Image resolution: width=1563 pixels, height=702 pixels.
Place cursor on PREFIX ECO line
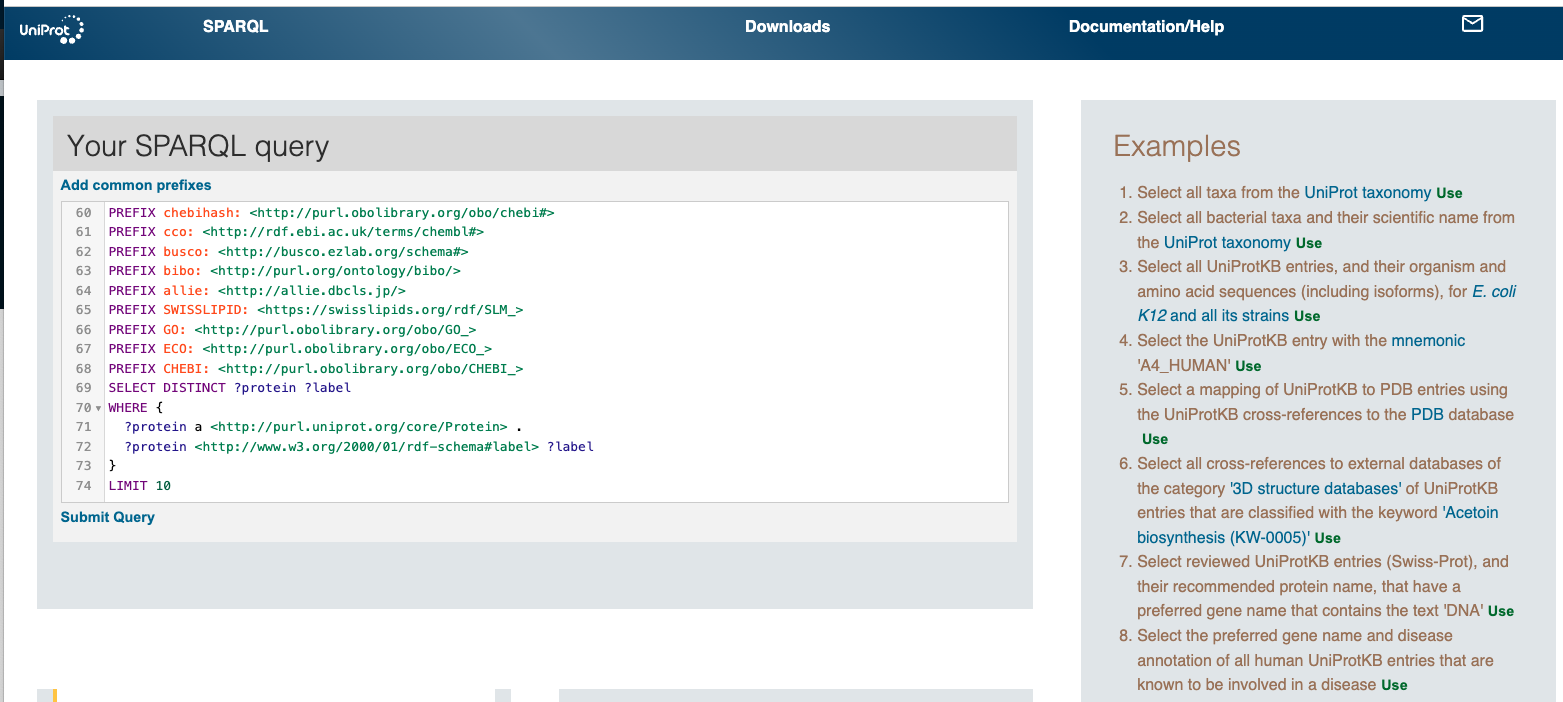[x=300, y=349]
